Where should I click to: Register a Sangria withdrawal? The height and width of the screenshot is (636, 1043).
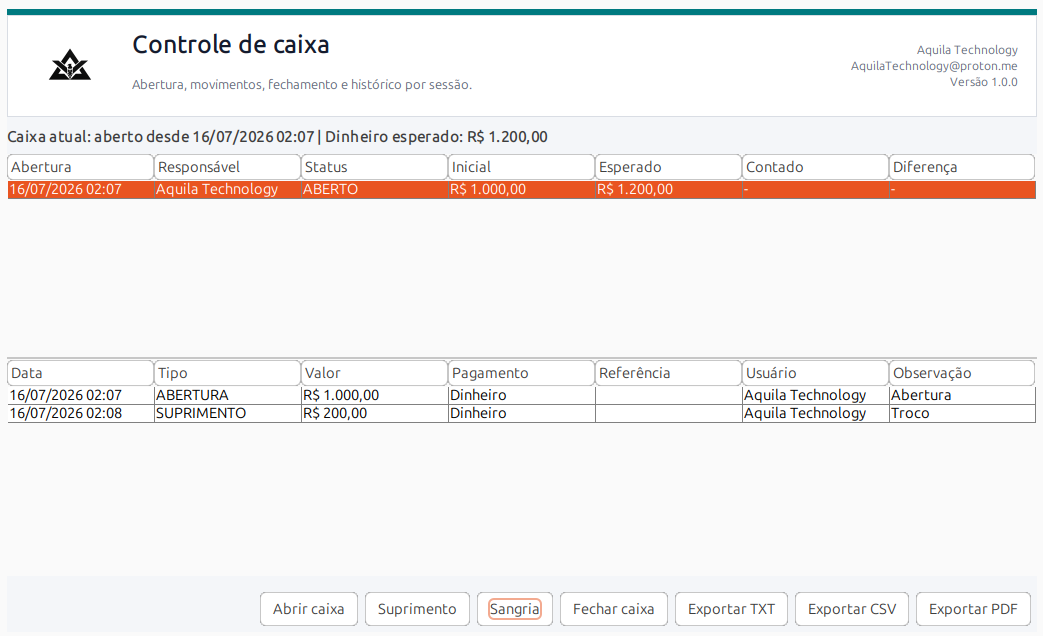coord(514,609)
